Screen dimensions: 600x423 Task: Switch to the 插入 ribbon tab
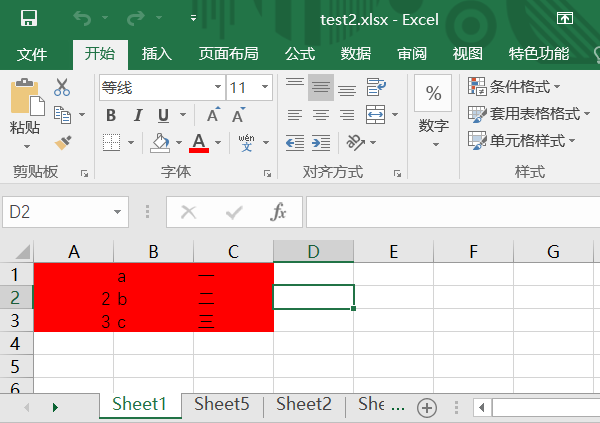pos(157,54)
